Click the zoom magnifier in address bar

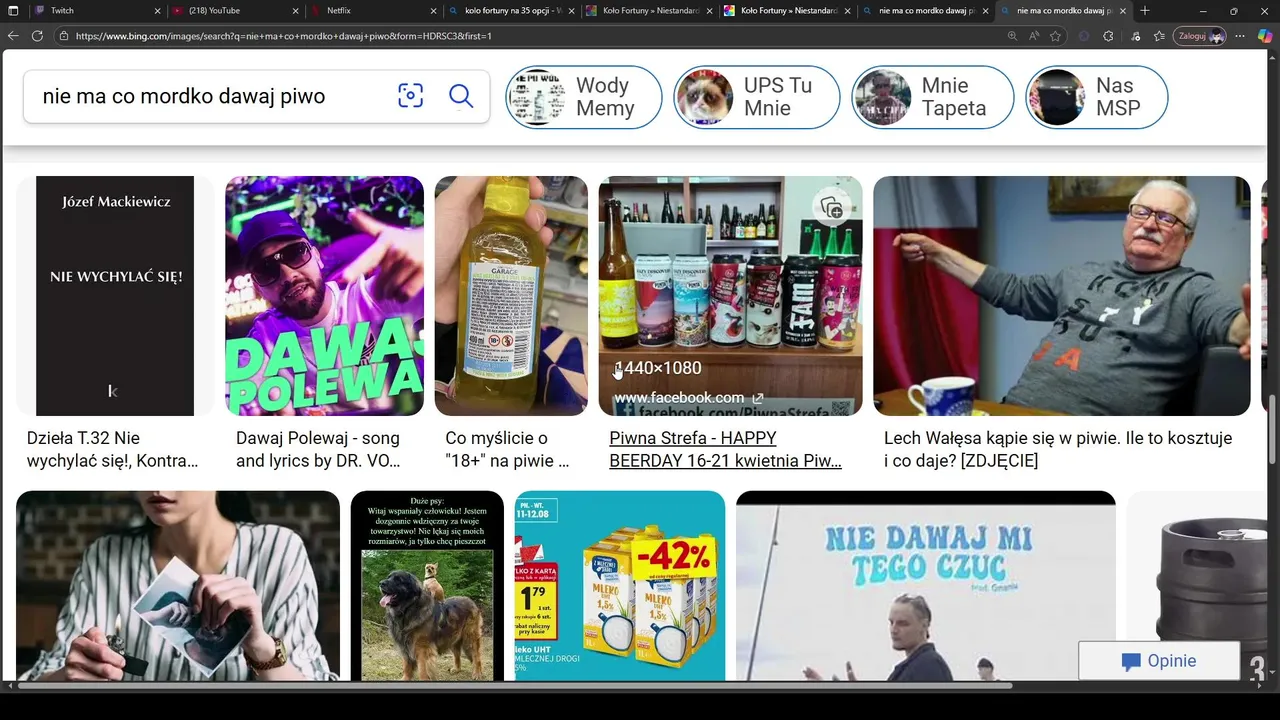click(x=1012, y=36)
